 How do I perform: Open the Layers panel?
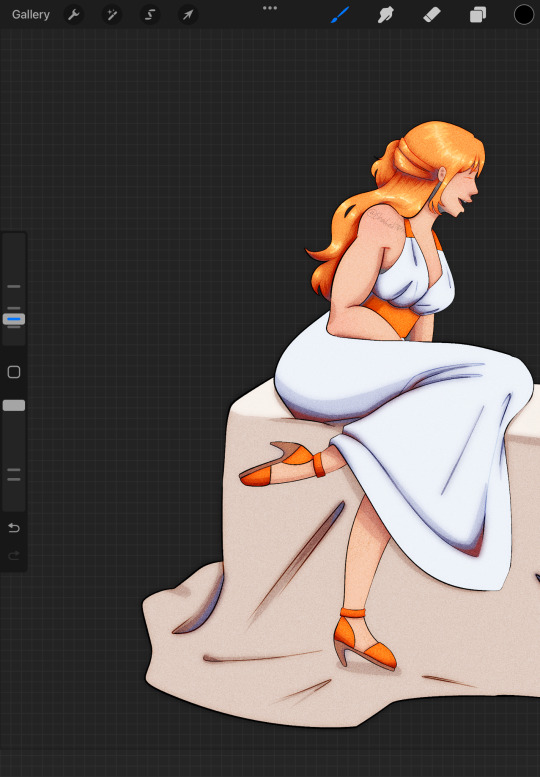click(478, 15)
